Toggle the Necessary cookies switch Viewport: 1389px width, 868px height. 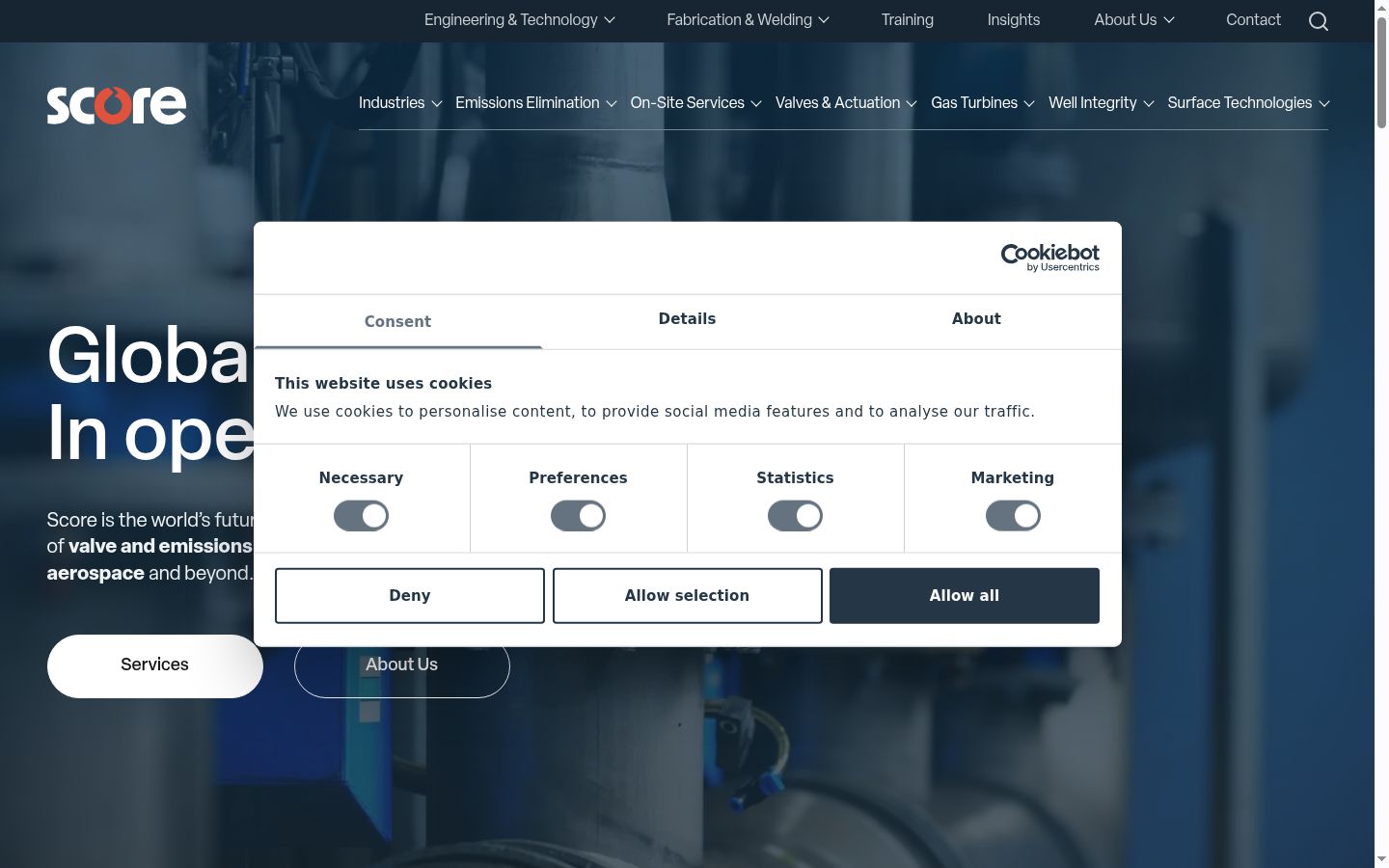pos(361,516)
